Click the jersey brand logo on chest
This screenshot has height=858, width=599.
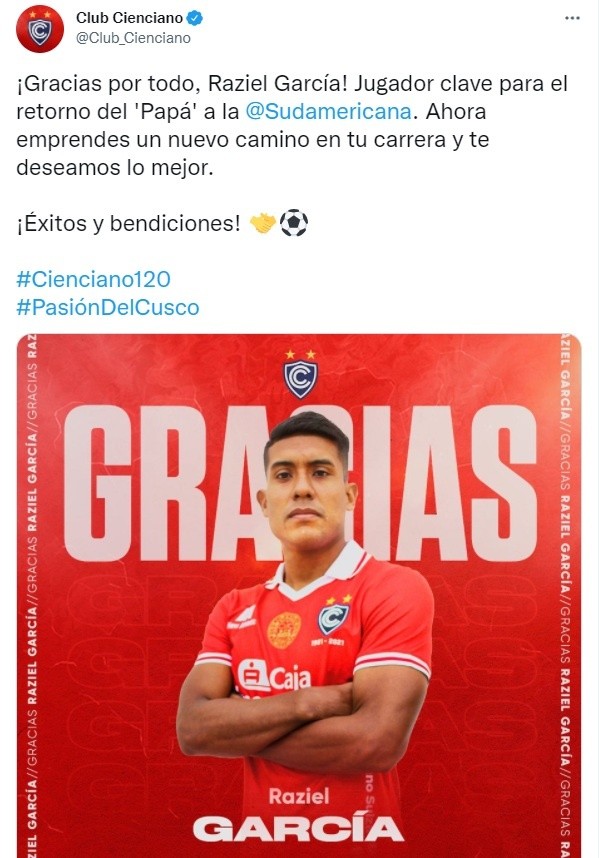241,618
